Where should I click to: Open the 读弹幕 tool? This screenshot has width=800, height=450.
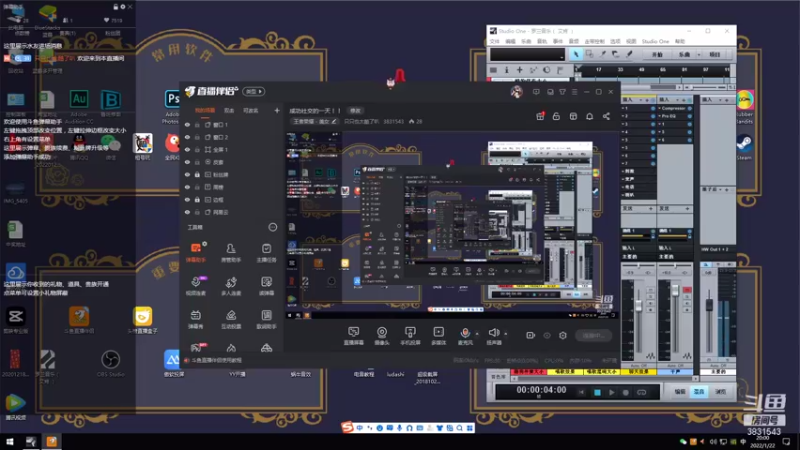tap(266, 286)
